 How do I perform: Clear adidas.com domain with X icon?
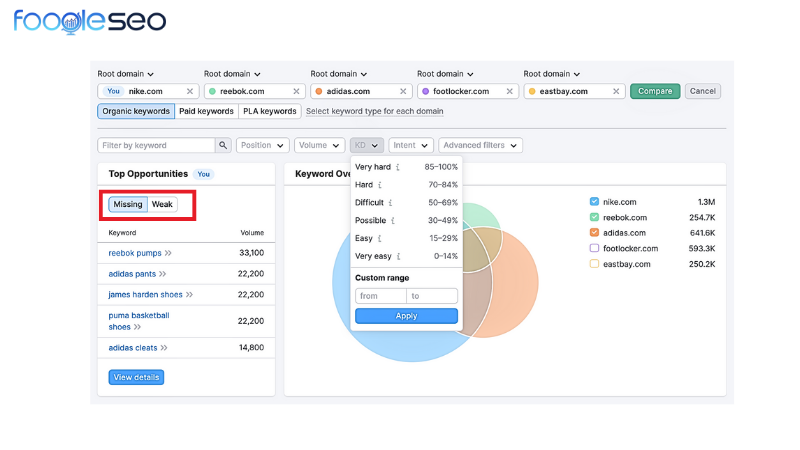point(403,91)
